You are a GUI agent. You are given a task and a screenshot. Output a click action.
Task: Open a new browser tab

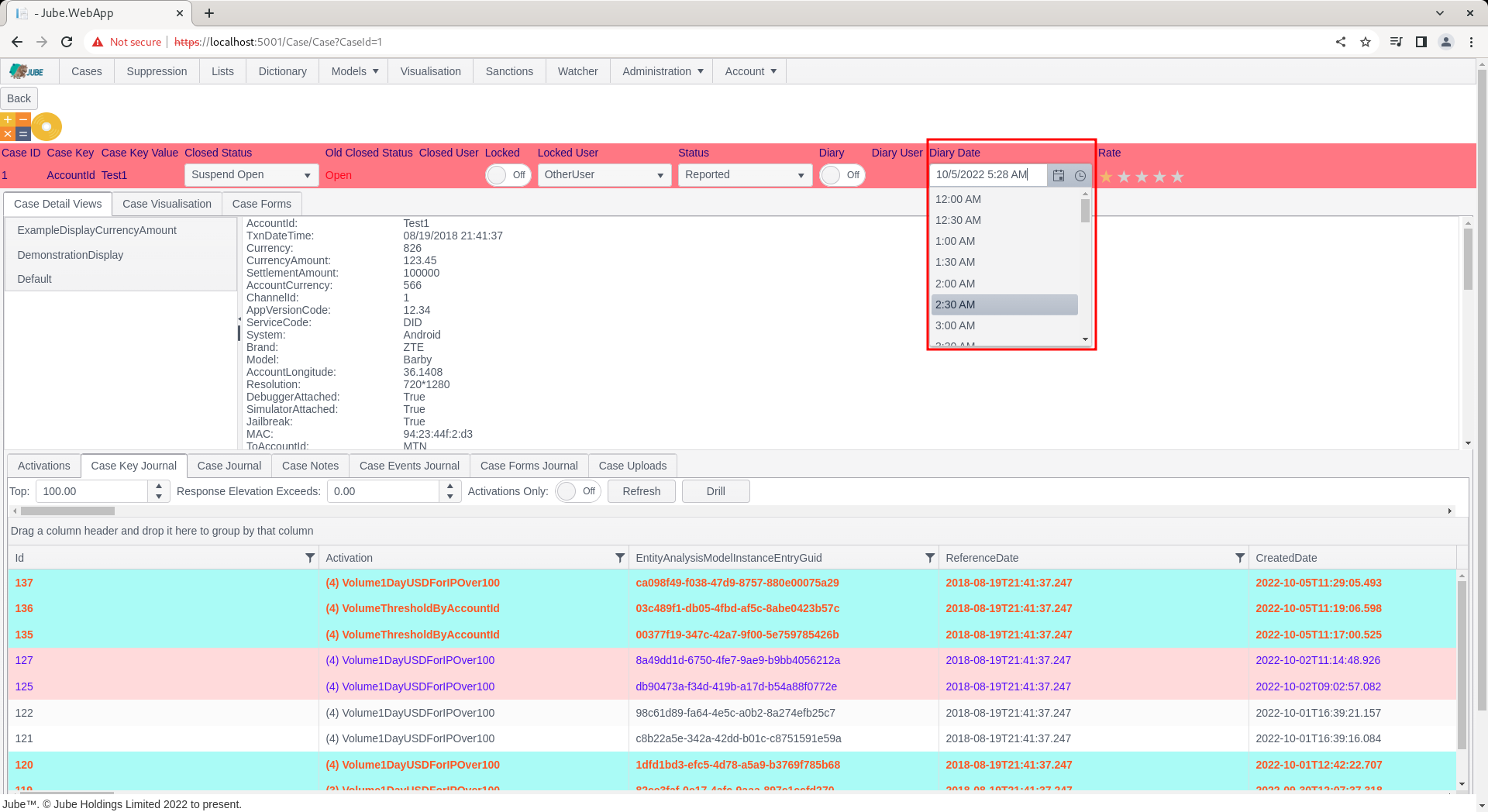pos(209,13)
